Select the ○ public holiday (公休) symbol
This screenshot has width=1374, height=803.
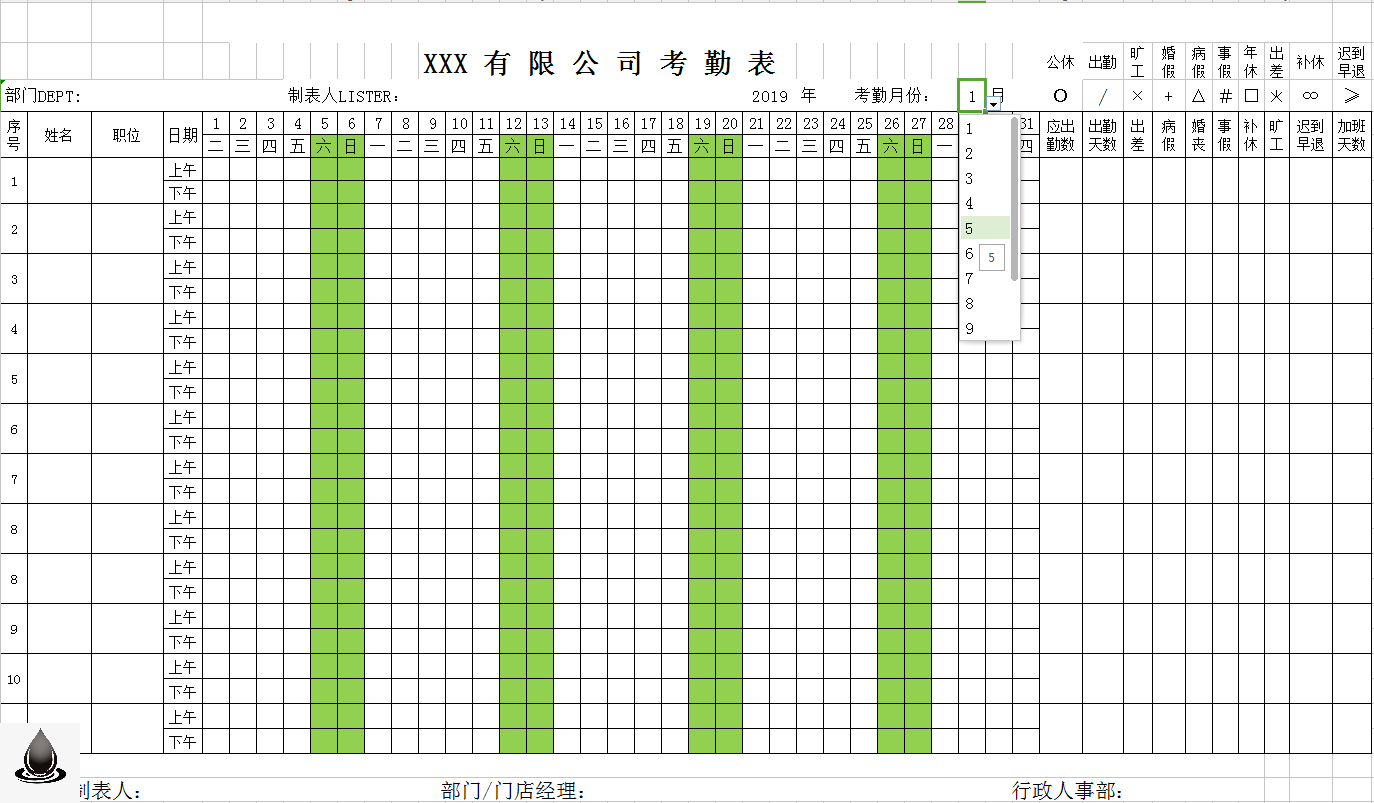coord(1060,95)
